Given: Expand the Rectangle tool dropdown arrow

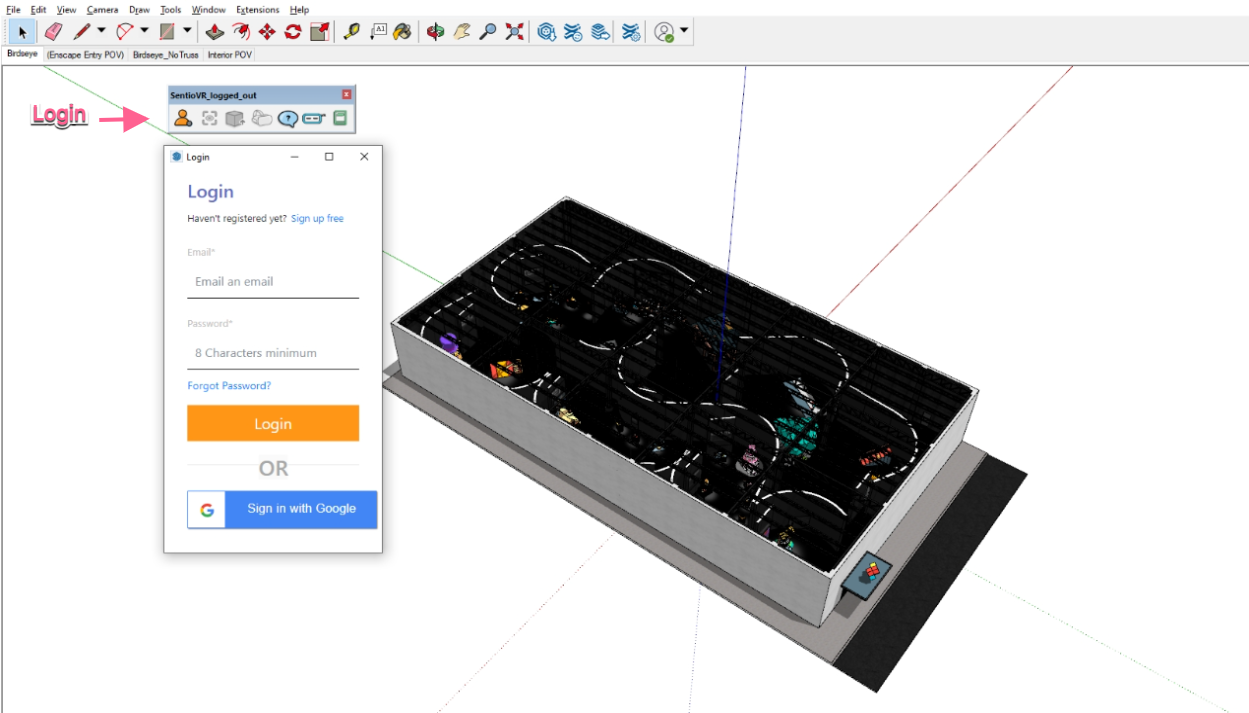Looking at the screenshot, I should [x=187, y=32].
